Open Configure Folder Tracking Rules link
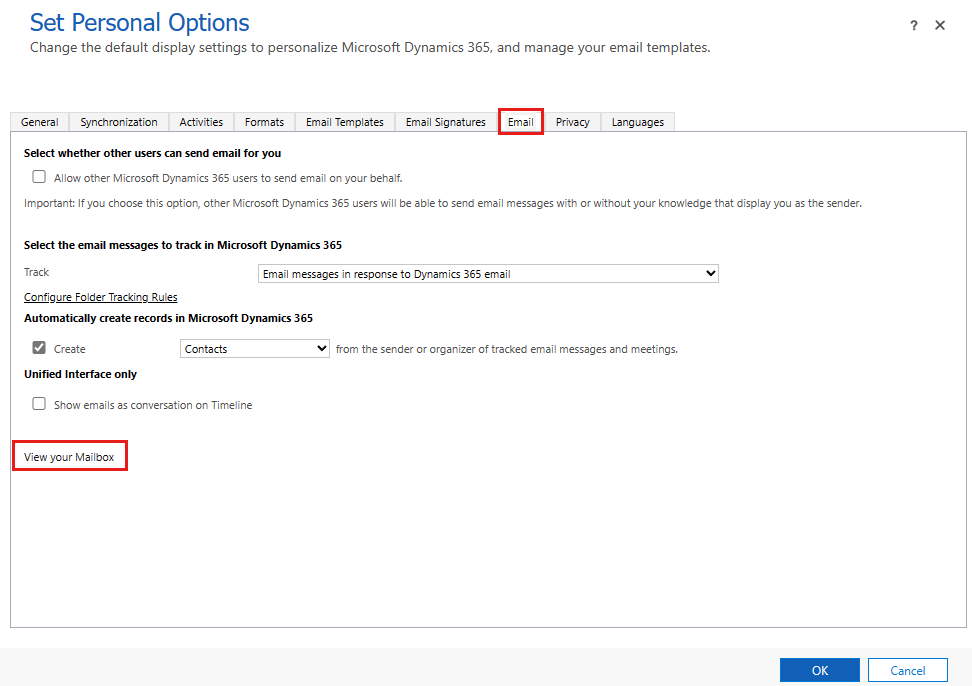Image resolution: width=972 pixels, height=686 pixels. click(x=100, y=297)
